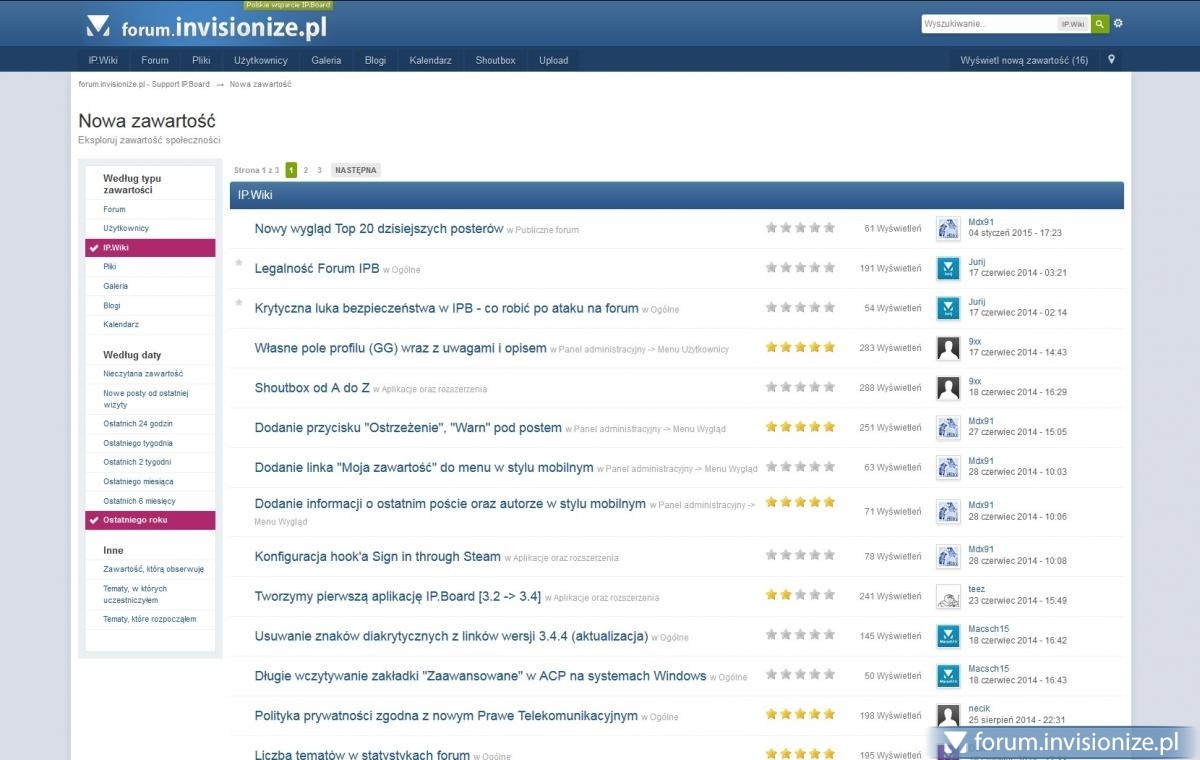Go to page 3 of results
Image resolution: width=1200 pixels, height=760 pixels.
click(x=319, y=170)
